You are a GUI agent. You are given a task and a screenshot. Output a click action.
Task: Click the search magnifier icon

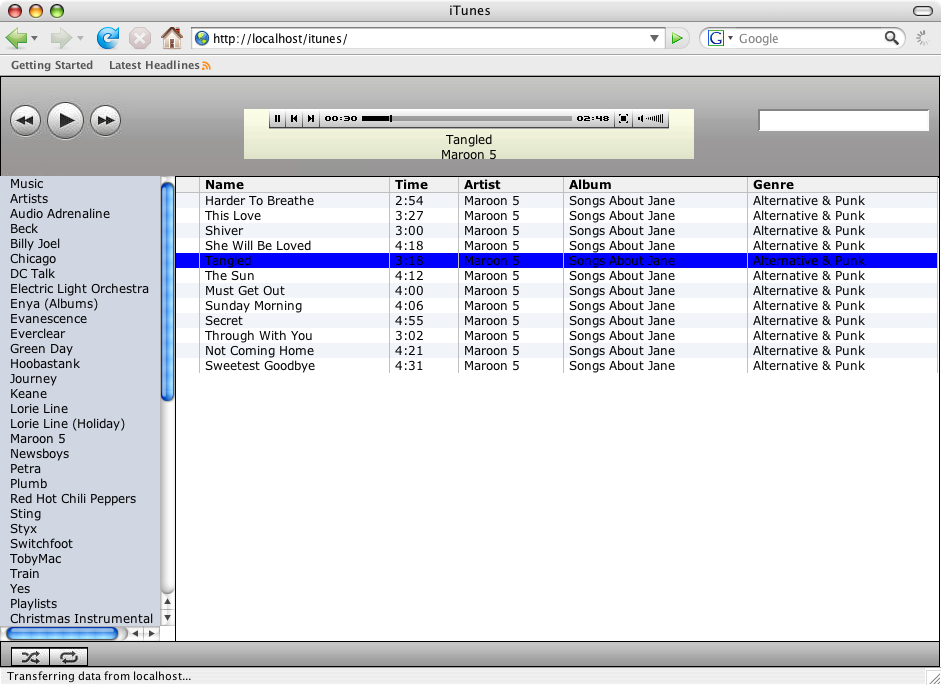[892, 38]
